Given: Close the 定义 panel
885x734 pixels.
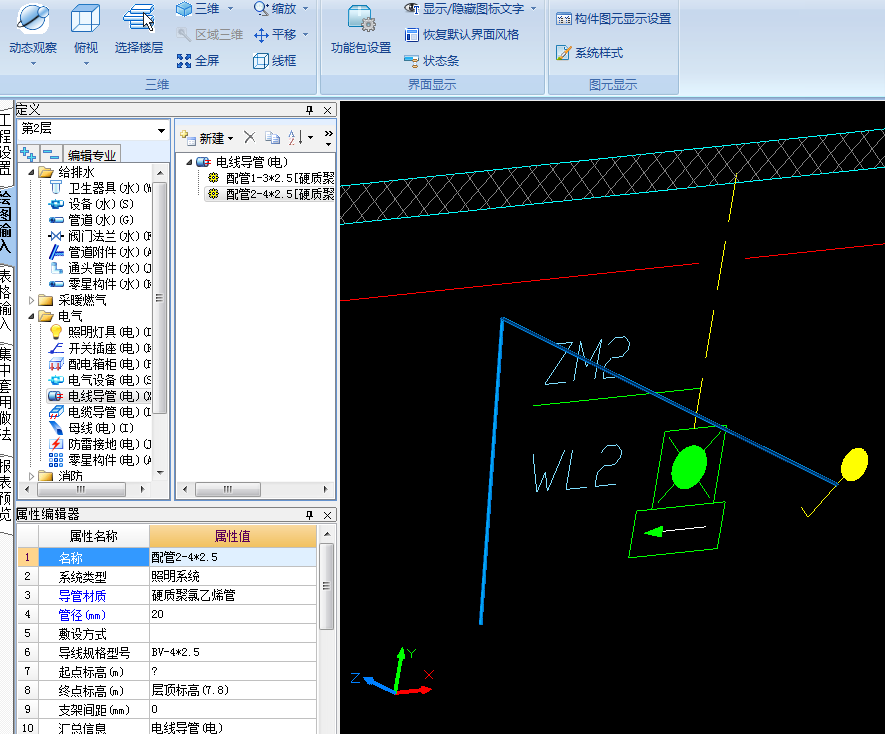Looking at the screenshot, I should [x=327, y=110].
